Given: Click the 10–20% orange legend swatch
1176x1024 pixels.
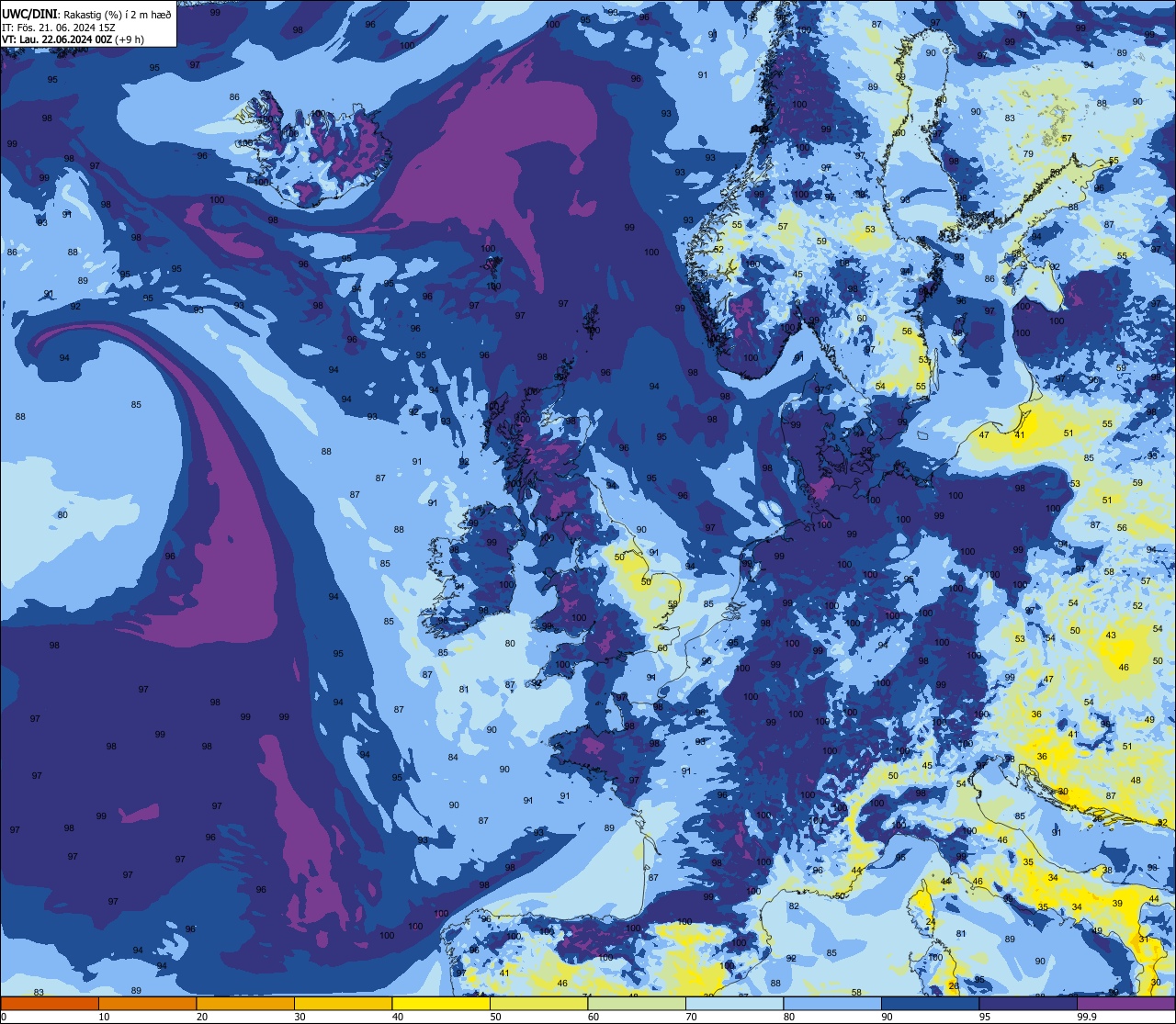Looking at the screenshot, I should (x=147, y=1003).
